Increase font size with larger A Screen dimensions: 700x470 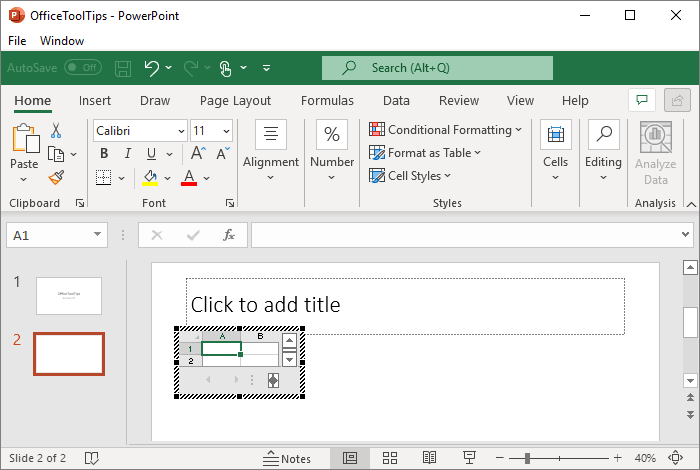(x=198, y=154)
